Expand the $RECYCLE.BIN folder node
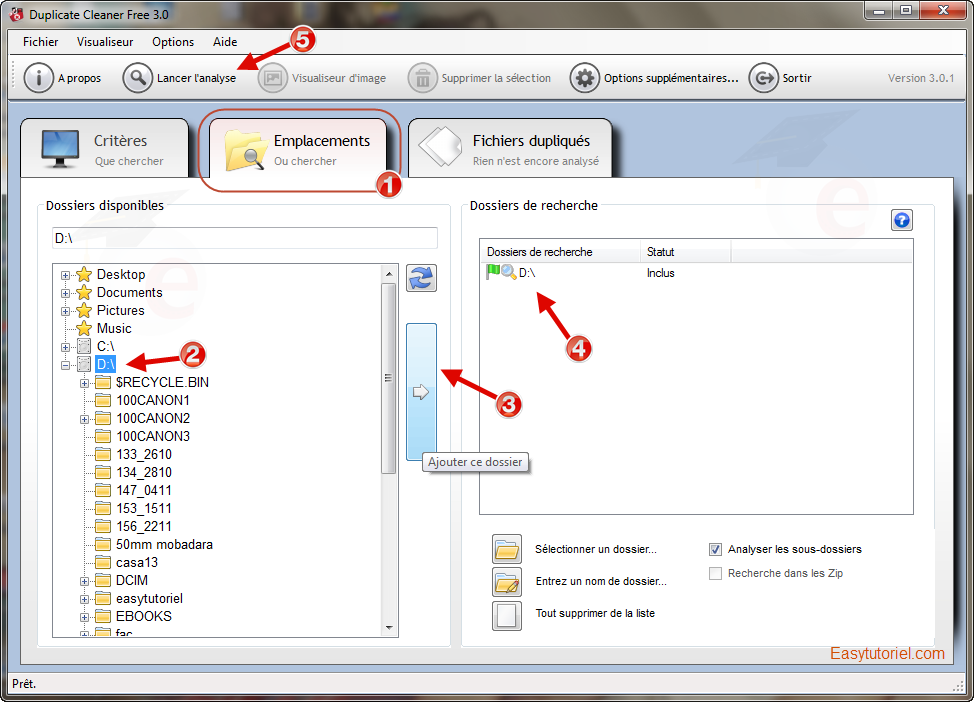This screenshot has width=974, height=702. coord(84,383)
